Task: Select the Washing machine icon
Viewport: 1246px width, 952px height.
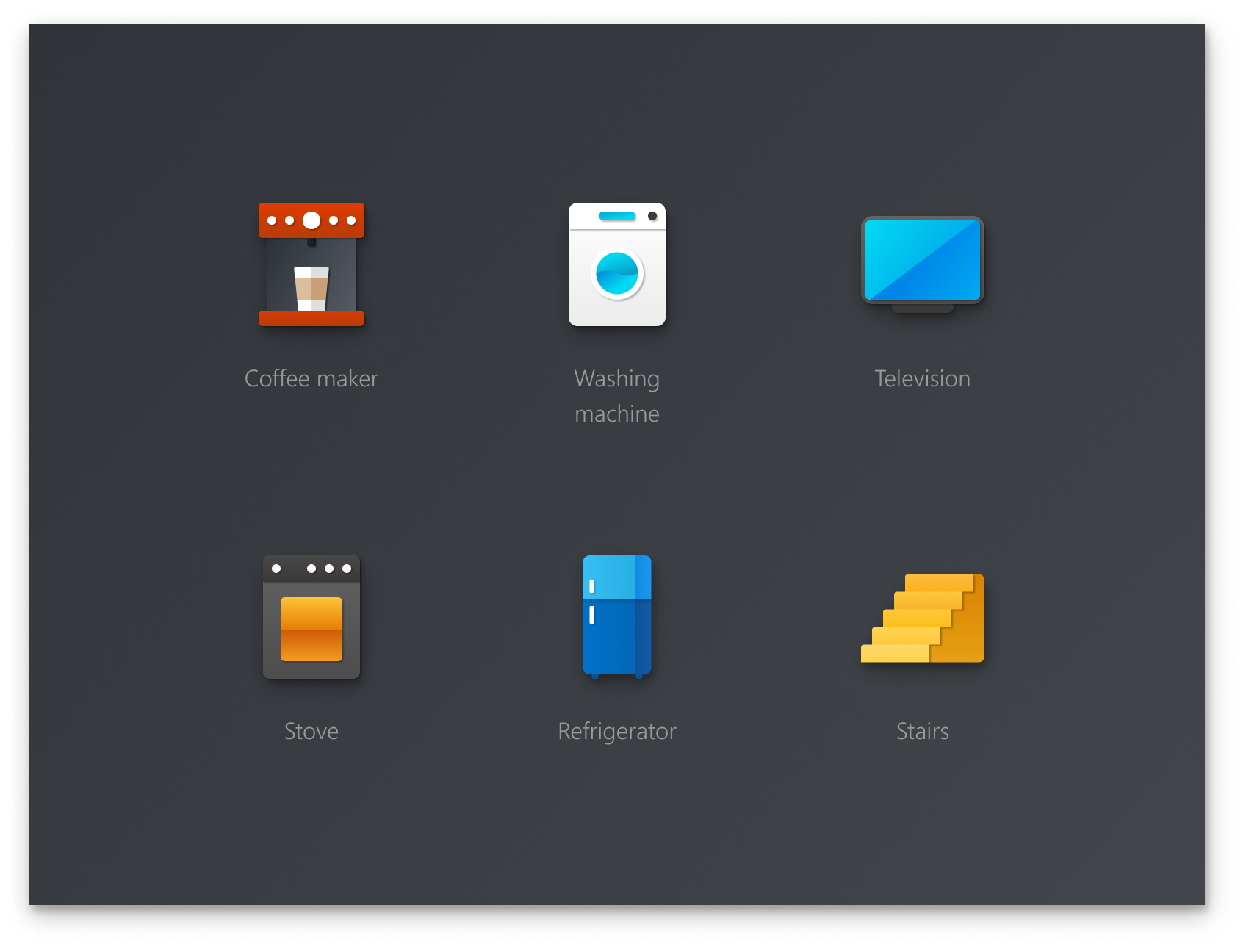Action: 617,264
